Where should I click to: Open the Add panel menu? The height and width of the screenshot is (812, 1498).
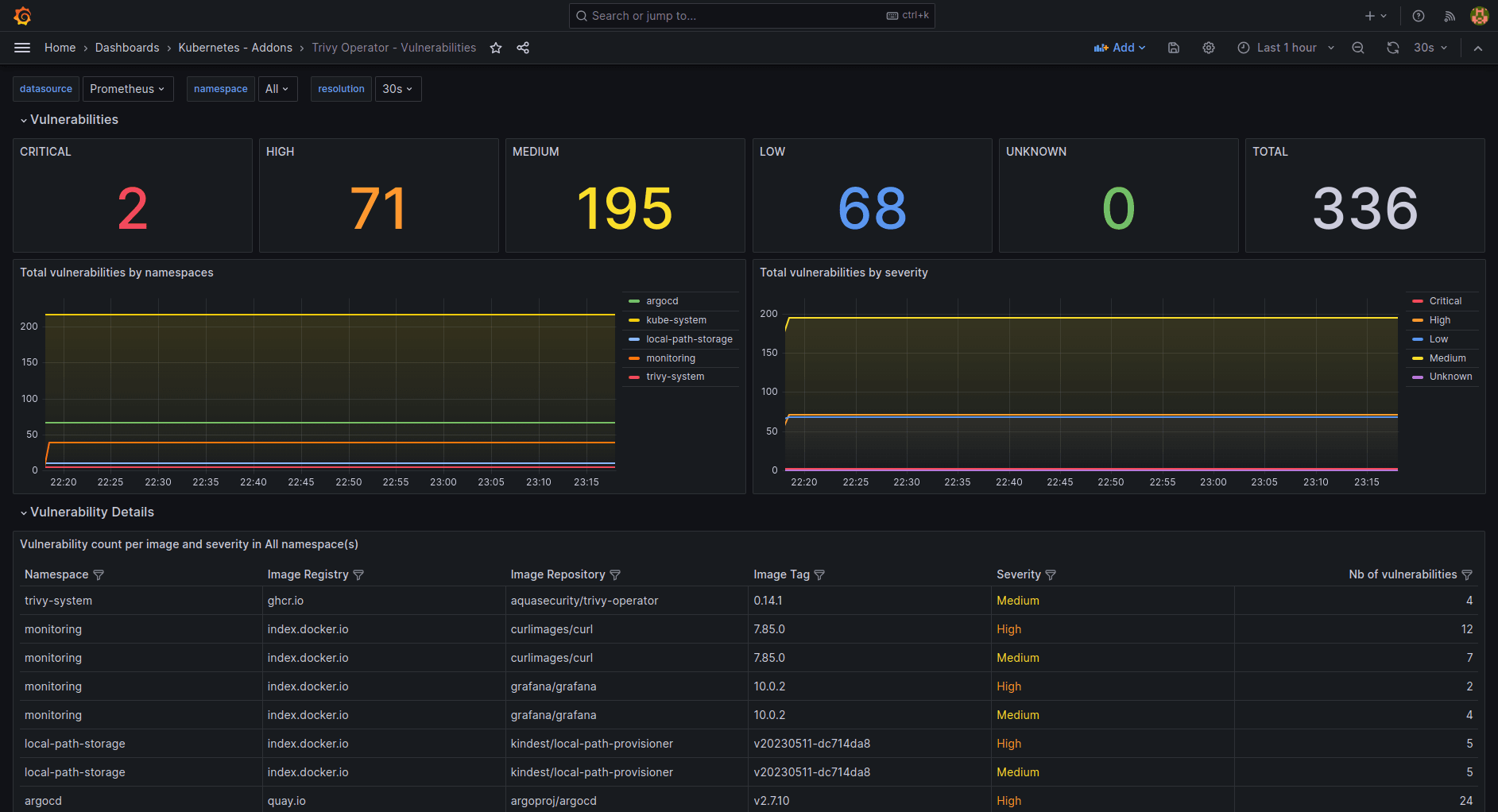pos(1120,48)
